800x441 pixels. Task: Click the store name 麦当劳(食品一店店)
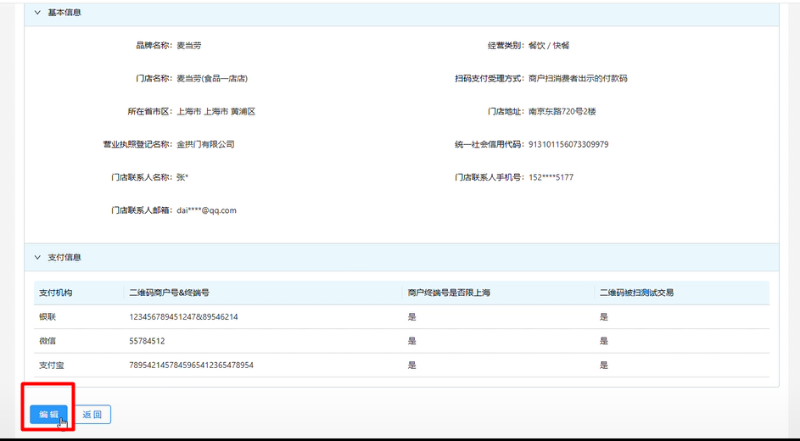click(212, 78)
